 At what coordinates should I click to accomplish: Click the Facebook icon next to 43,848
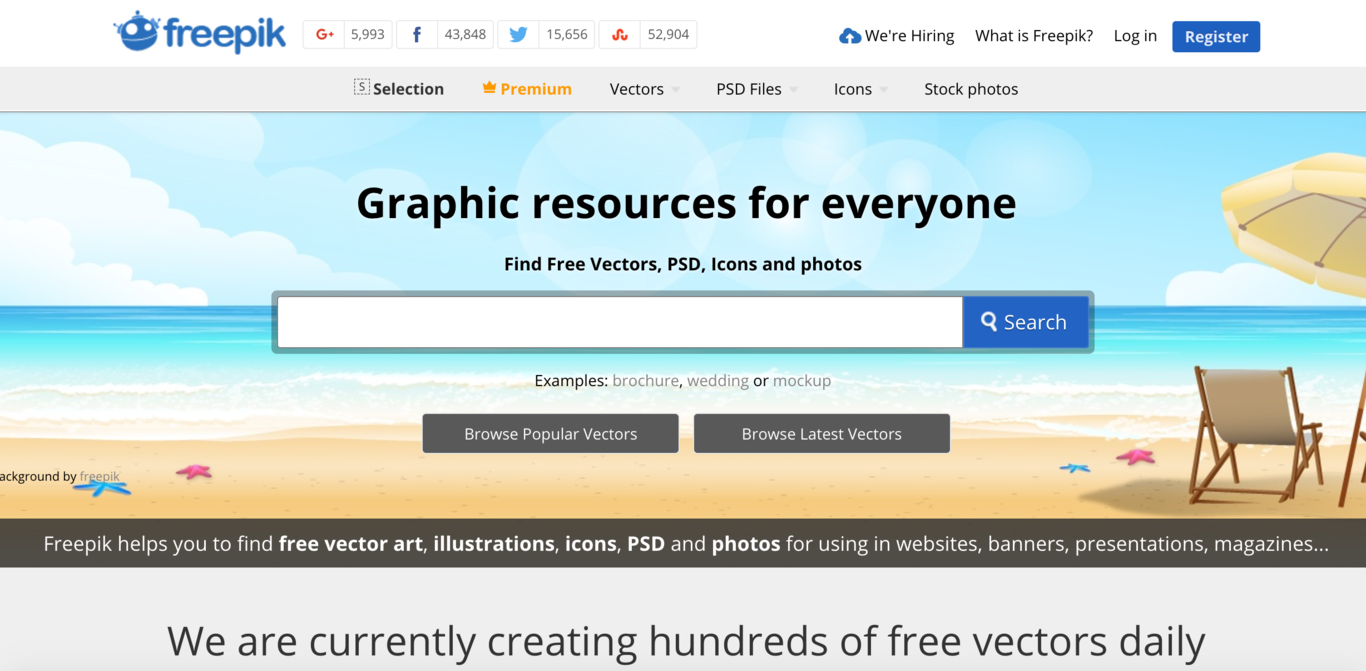pos(416,33)
